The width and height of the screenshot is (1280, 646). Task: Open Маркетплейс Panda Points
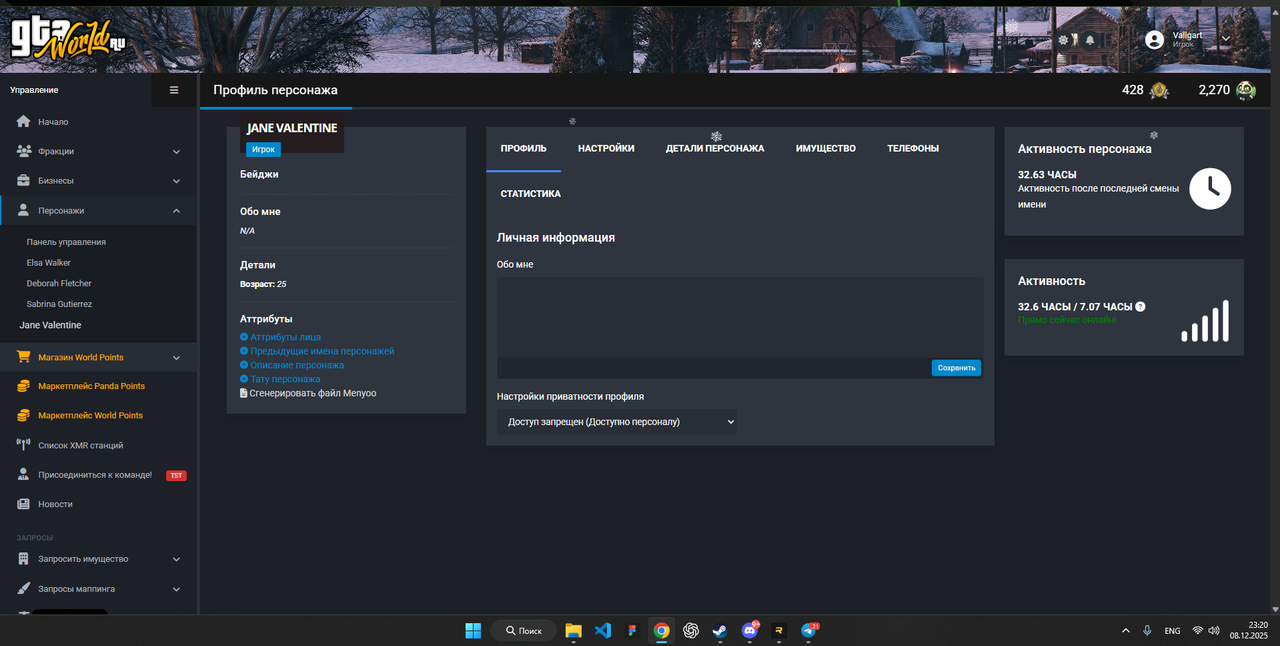[91, 386]
